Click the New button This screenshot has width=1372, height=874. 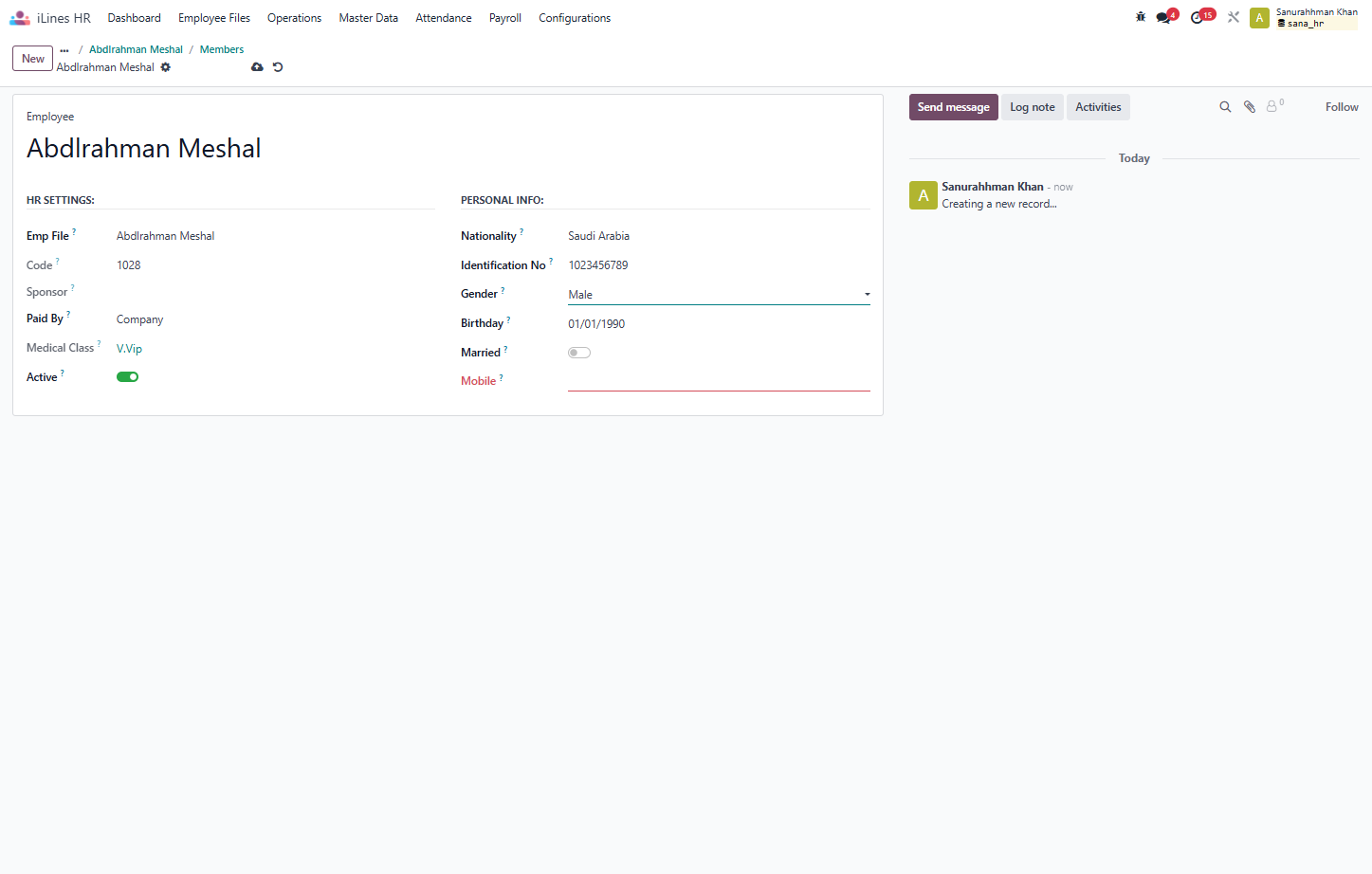coord(33,59)
